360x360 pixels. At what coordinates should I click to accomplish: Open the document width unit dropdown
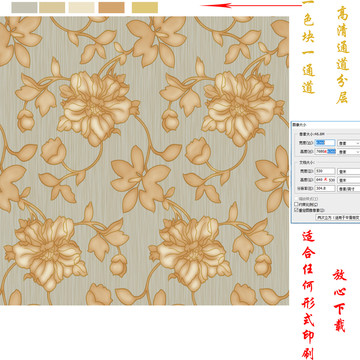(349, 172)
